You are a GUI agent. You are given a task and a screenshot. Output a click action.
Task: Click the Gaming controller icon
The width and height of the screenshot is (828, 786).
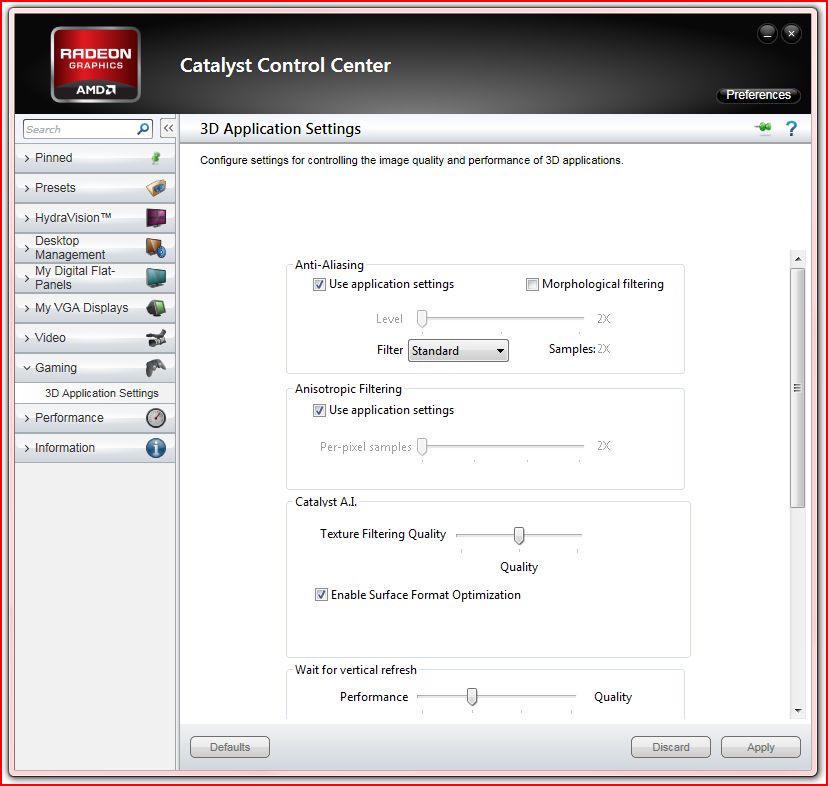click(x=156, y=367)
